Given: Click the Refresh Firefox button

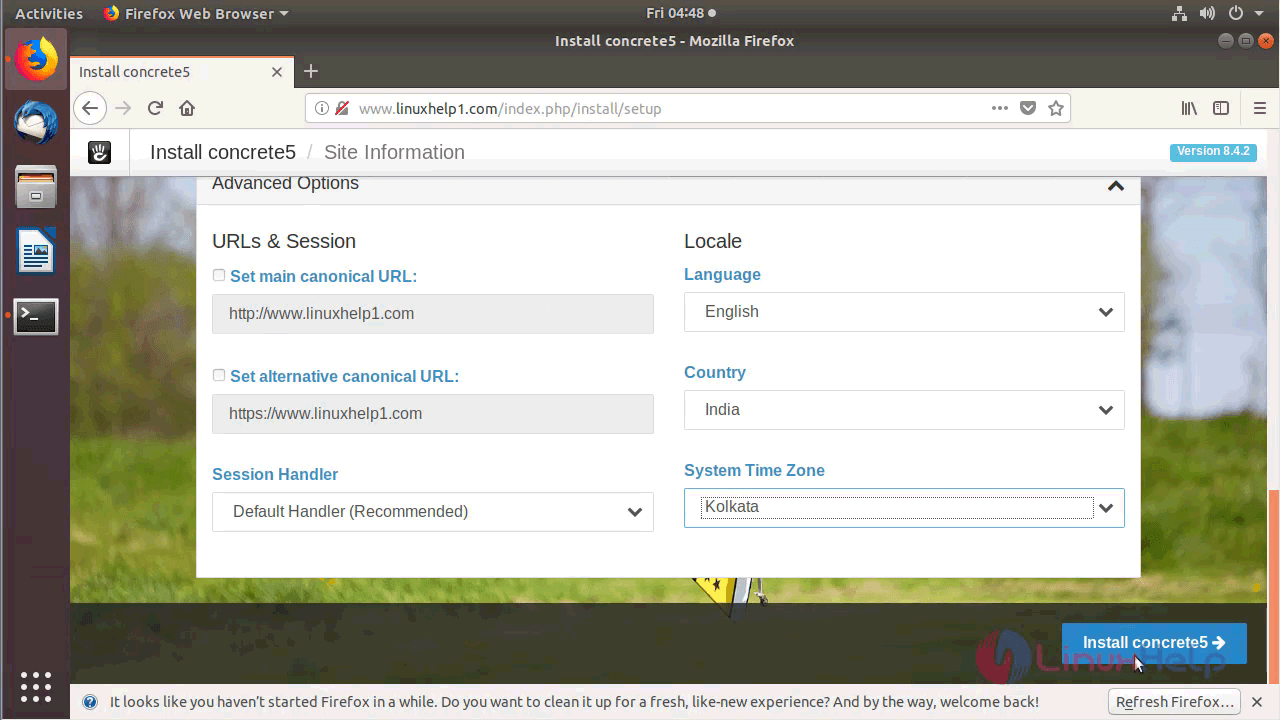Looking at the screenshot, I should coord(1175,702).
